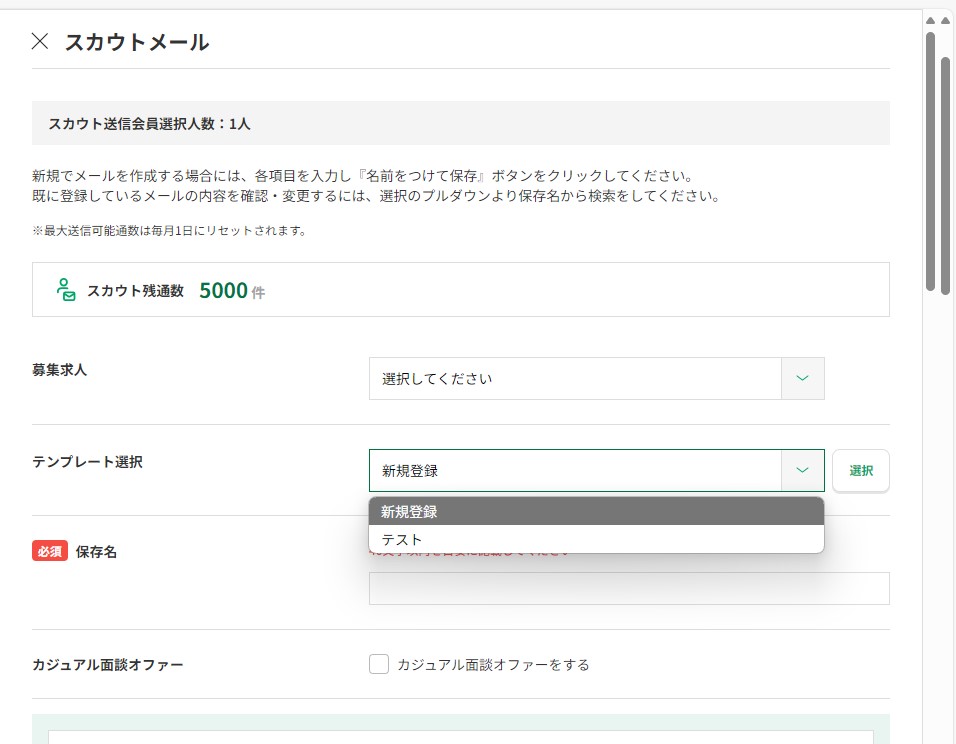This screenshot has height=744, width=956.
Task: Click the scout mail person icon
Action: pos(66,290)
